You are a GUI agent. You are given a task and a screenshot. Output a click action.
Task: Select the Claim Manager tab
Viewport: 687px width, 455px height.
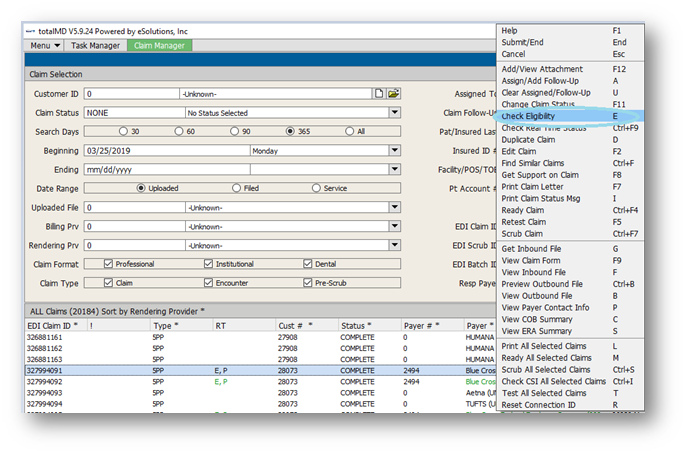click(x=159, y=46)
